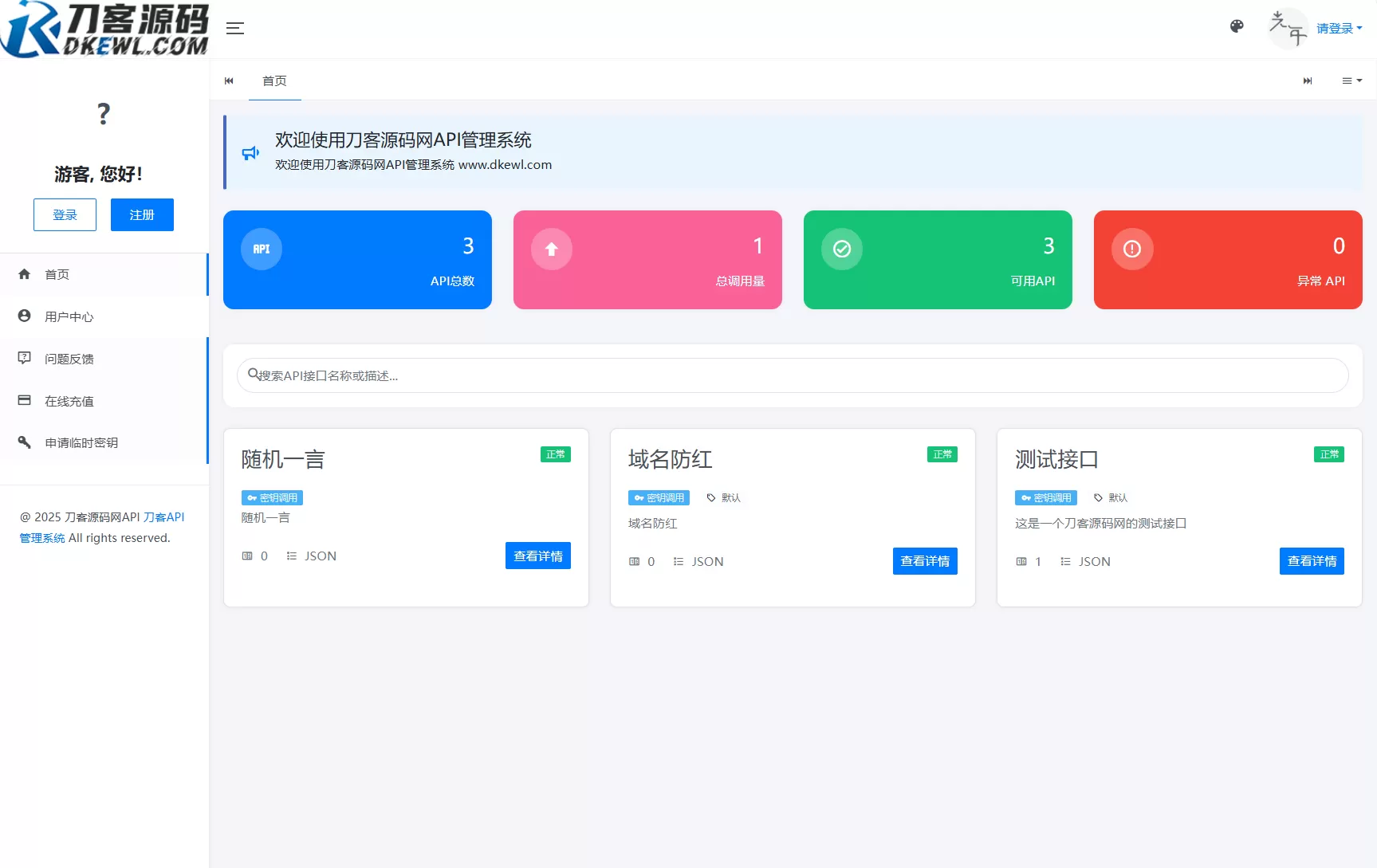Open 用户中心 from the sidebar
The width and height of the screenshot is (1377, 868).
(x=69, y=316)
